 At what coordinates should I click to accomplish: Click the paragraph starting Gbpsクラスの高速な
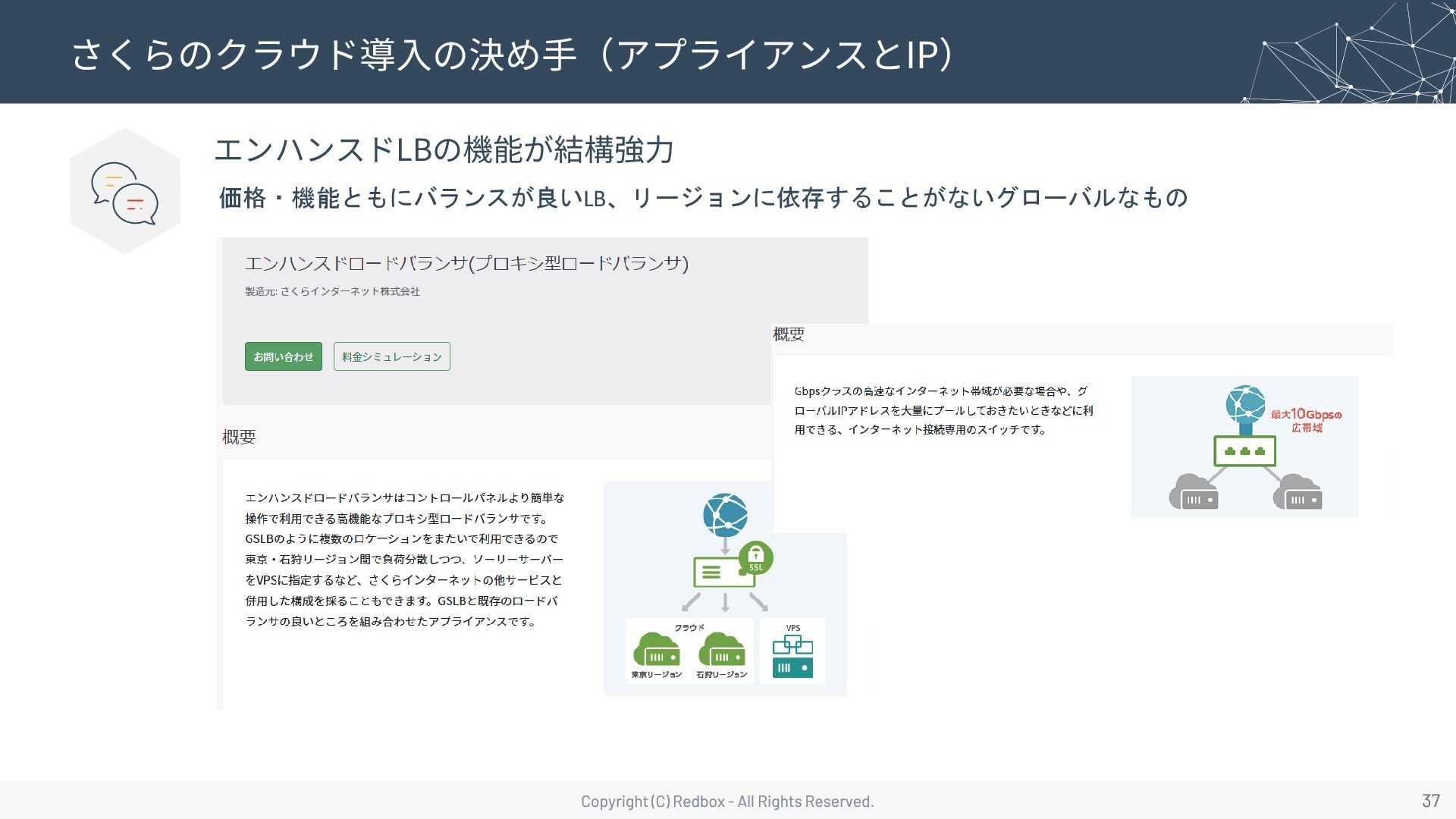[943, 410]
